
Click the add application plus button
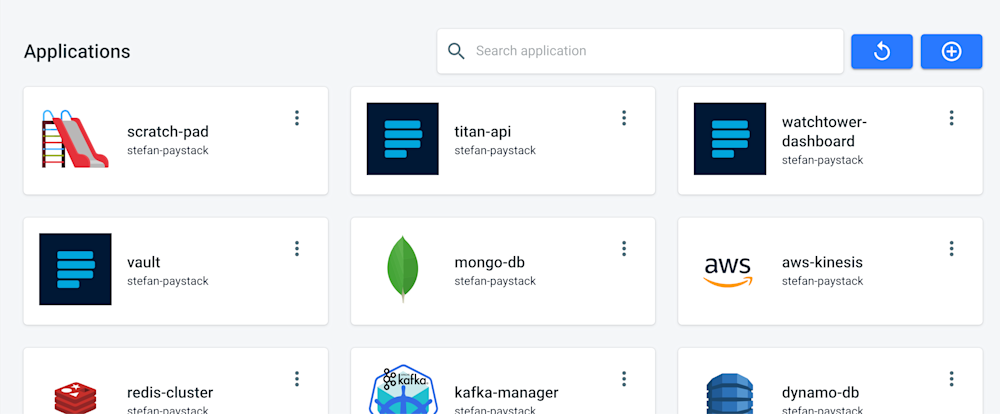click(x=951, y=51)
